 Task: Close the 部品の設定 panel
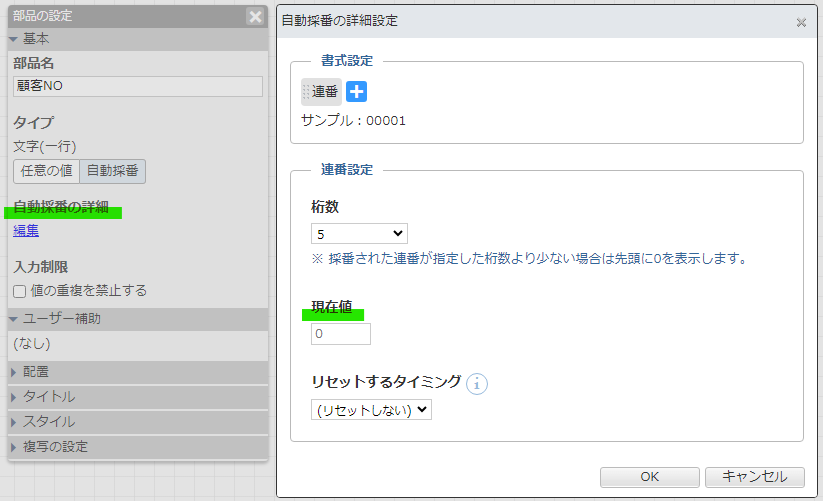pos(256,16)
